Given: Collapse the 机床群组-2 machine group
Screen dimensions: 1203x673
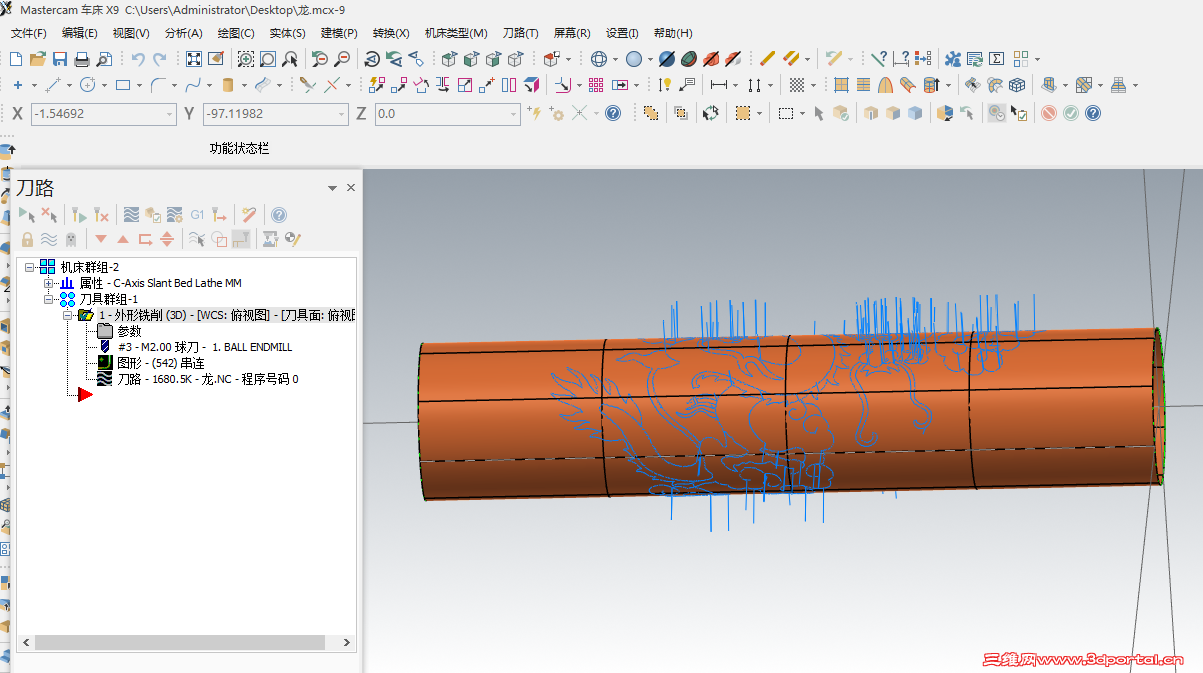Looking at the screenshot, I should [x=30, y=267].
